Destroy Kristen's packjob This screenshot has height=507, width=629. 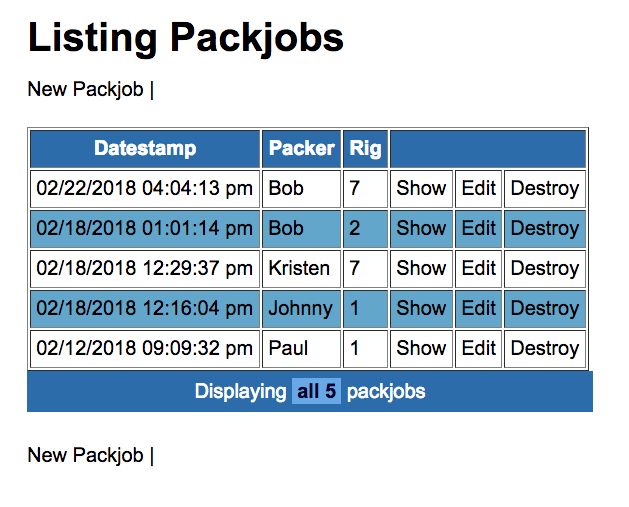coord(545,268)
